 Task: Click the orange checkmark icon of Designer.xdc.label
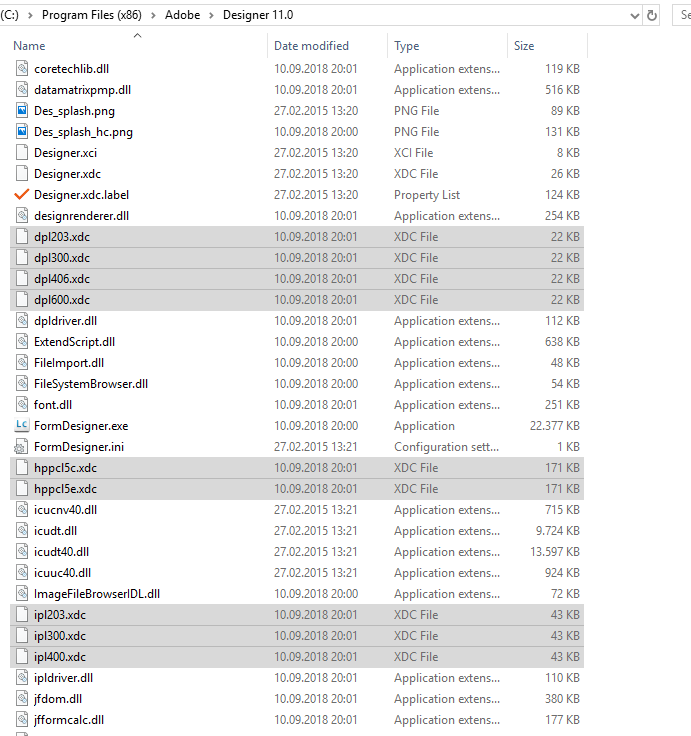[22, 195]
